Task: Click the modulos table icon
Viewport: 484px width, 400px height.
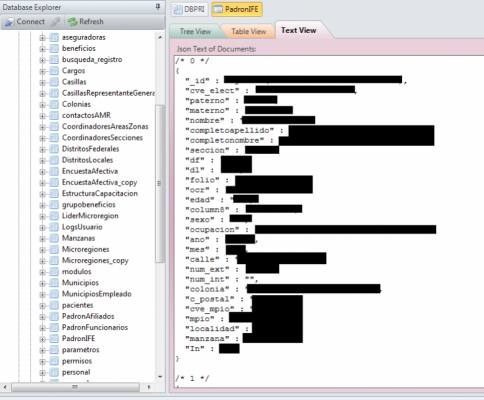Action: click(54, 272)
